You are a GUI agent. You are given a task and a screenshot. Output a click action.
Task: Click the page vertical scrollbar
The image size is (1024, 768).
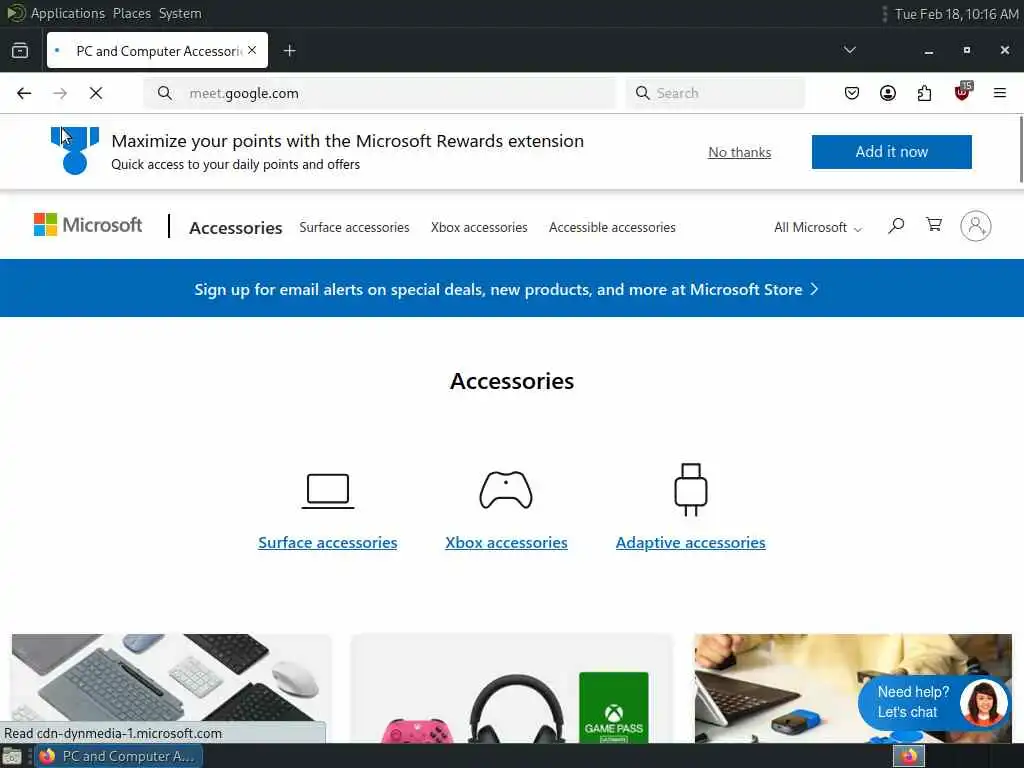[x=1020, y=150]
